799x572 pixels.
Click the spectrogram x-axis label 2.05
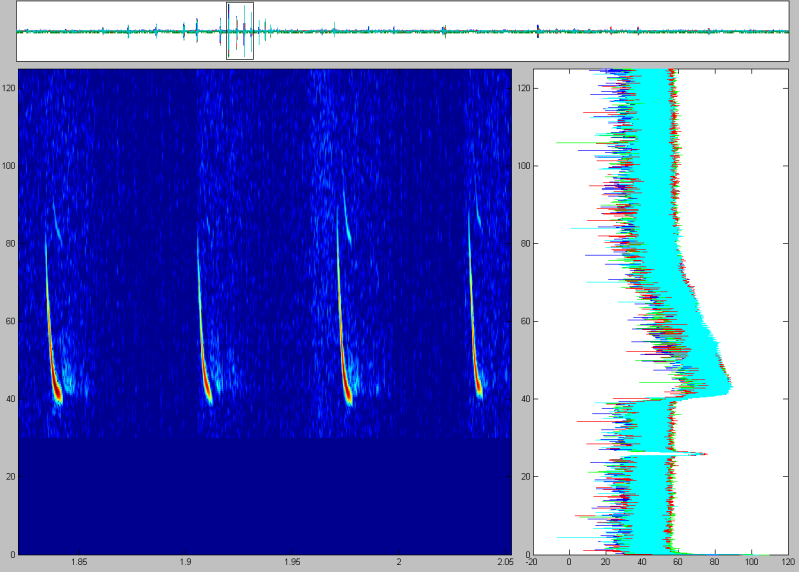504,561
